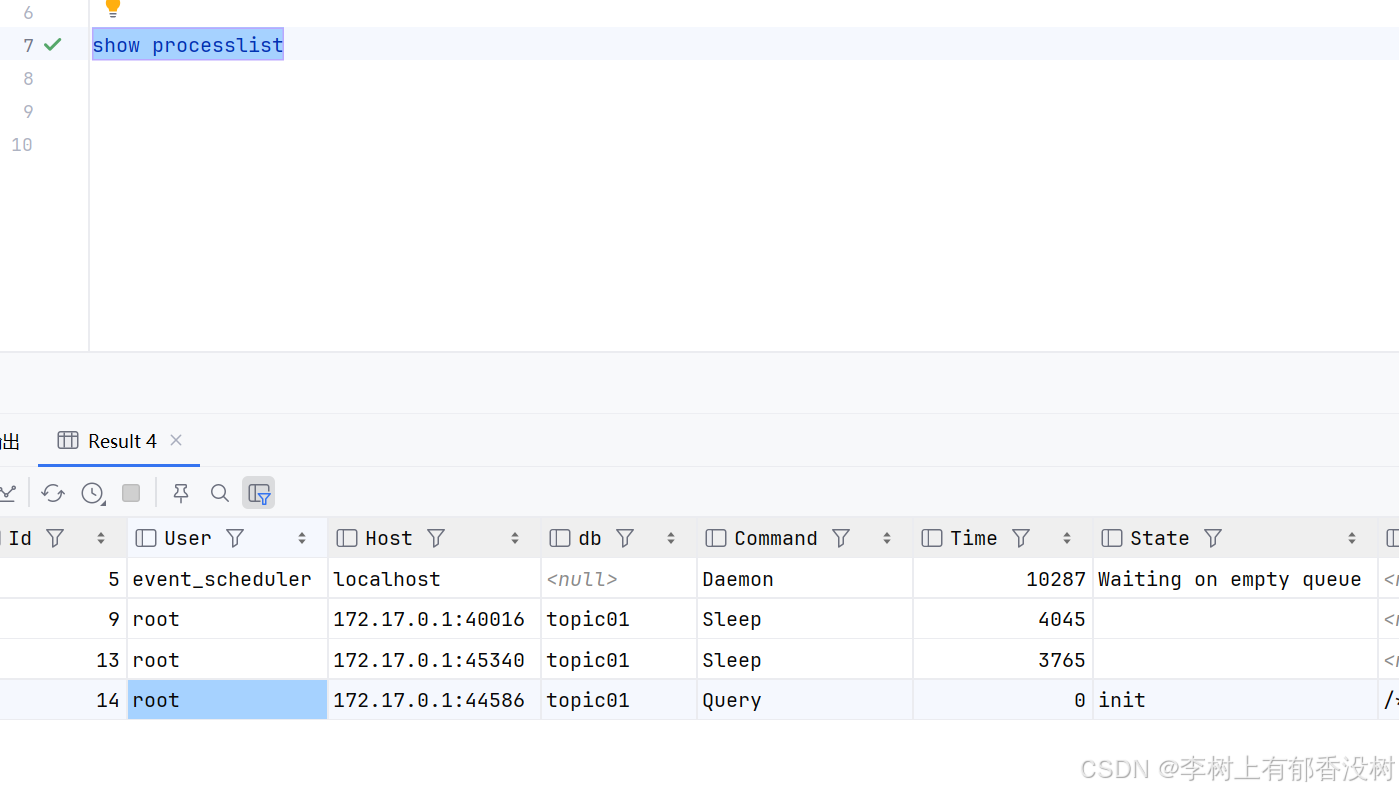Select the null db cell
This screenshot has width=1399, height=792.
[x=619, y=579]
